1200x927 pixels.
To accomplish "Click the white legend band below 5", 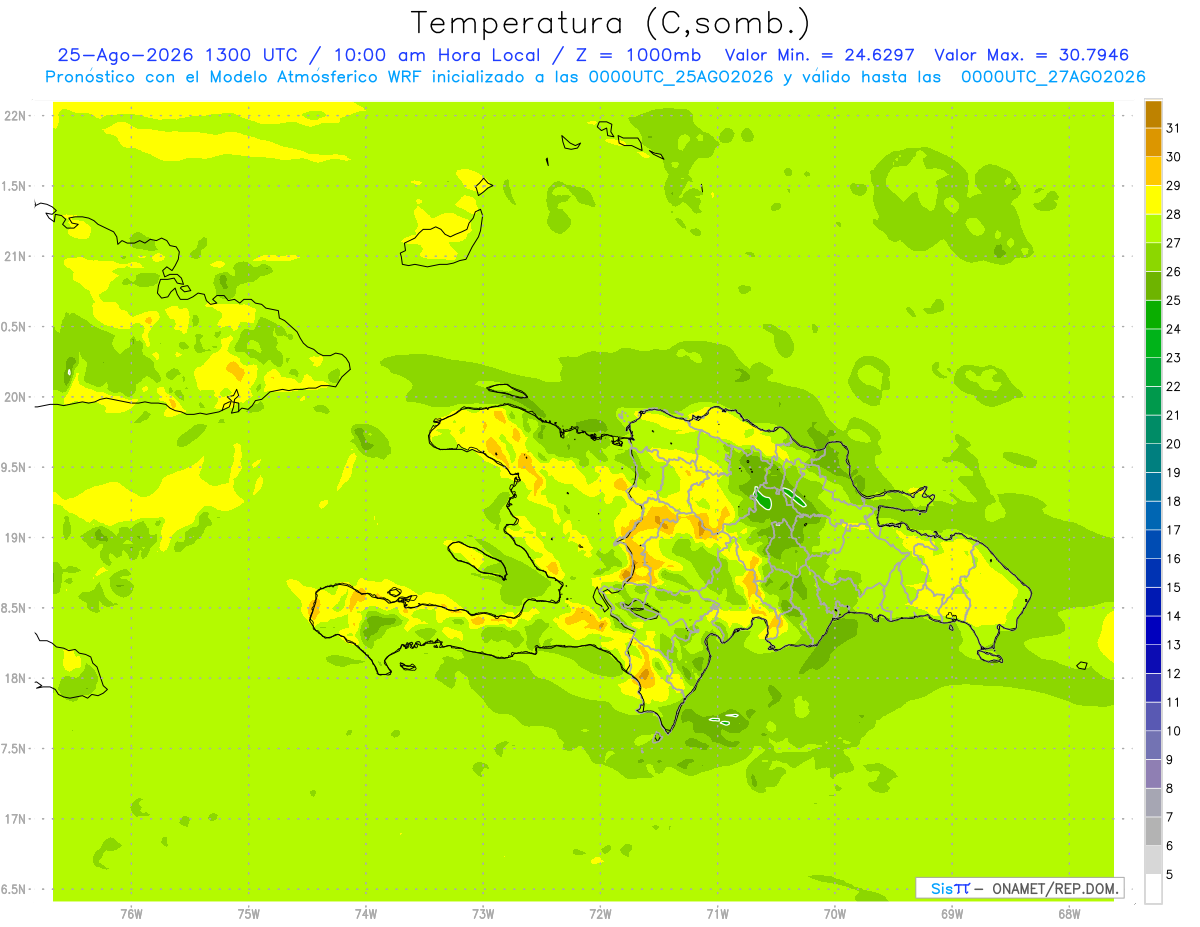I will pos(1153,889).
